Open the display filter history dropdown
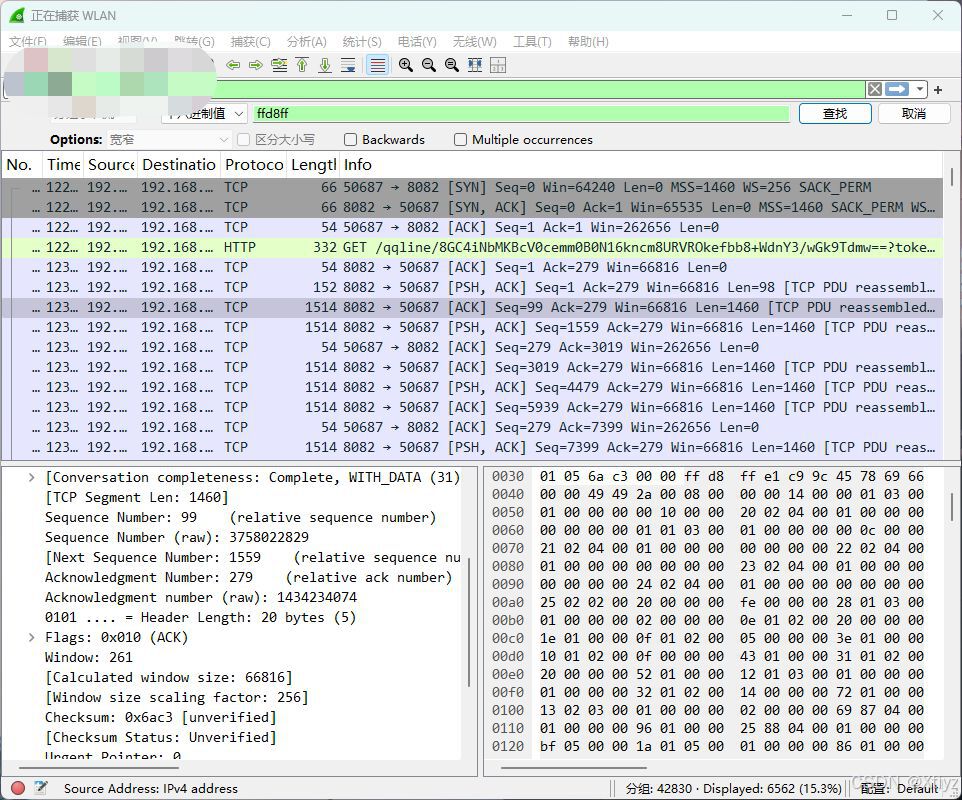Screen dimensions: 962x800 [x=920, y=90]
